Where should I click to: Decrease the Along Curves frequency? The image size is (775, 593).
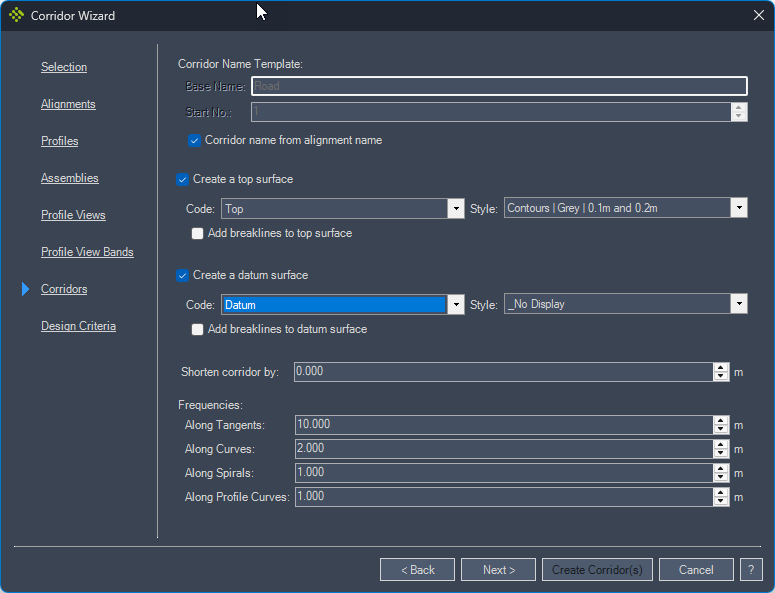[721, 454]
